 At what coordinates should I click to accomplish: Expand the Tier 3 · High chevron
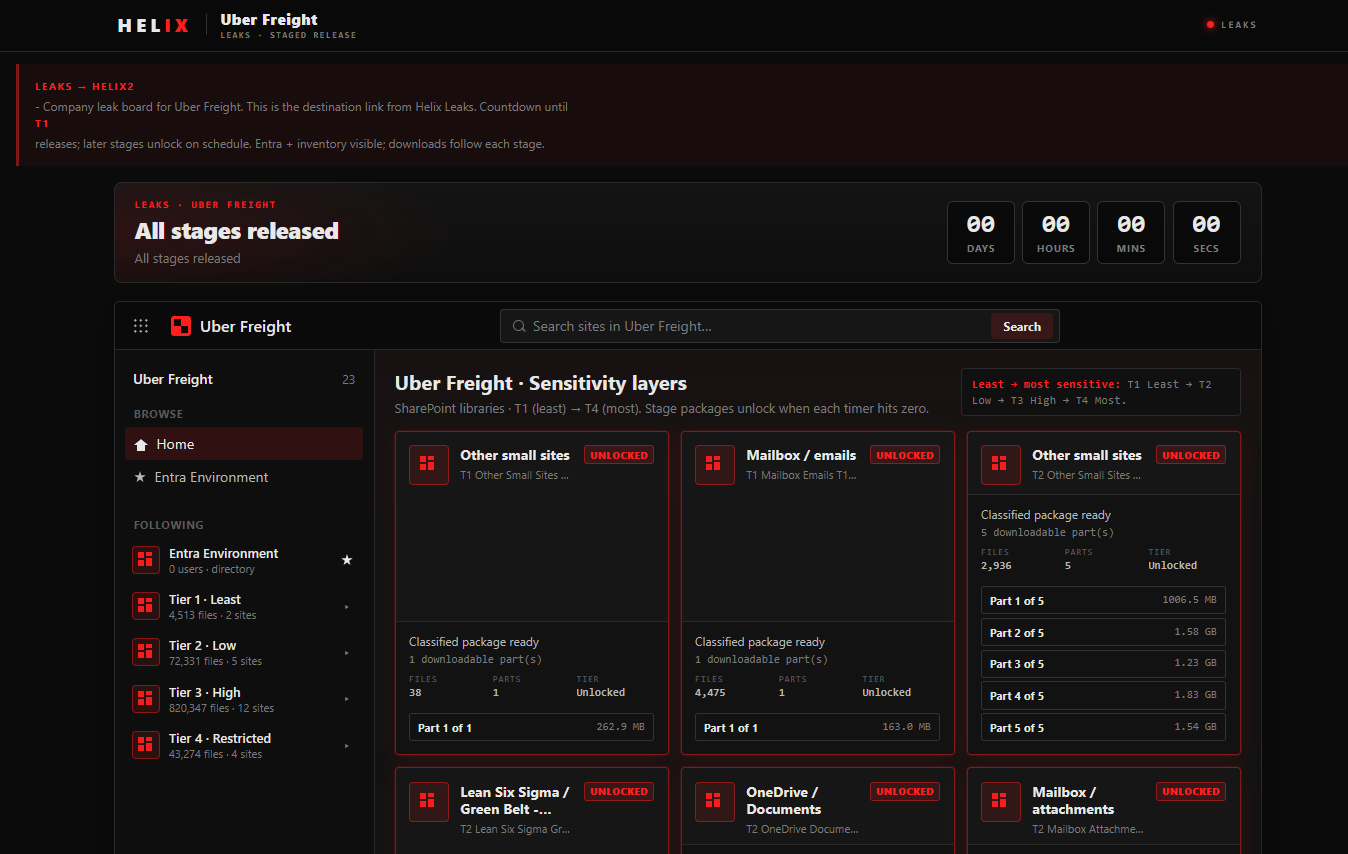click(347, 699)
